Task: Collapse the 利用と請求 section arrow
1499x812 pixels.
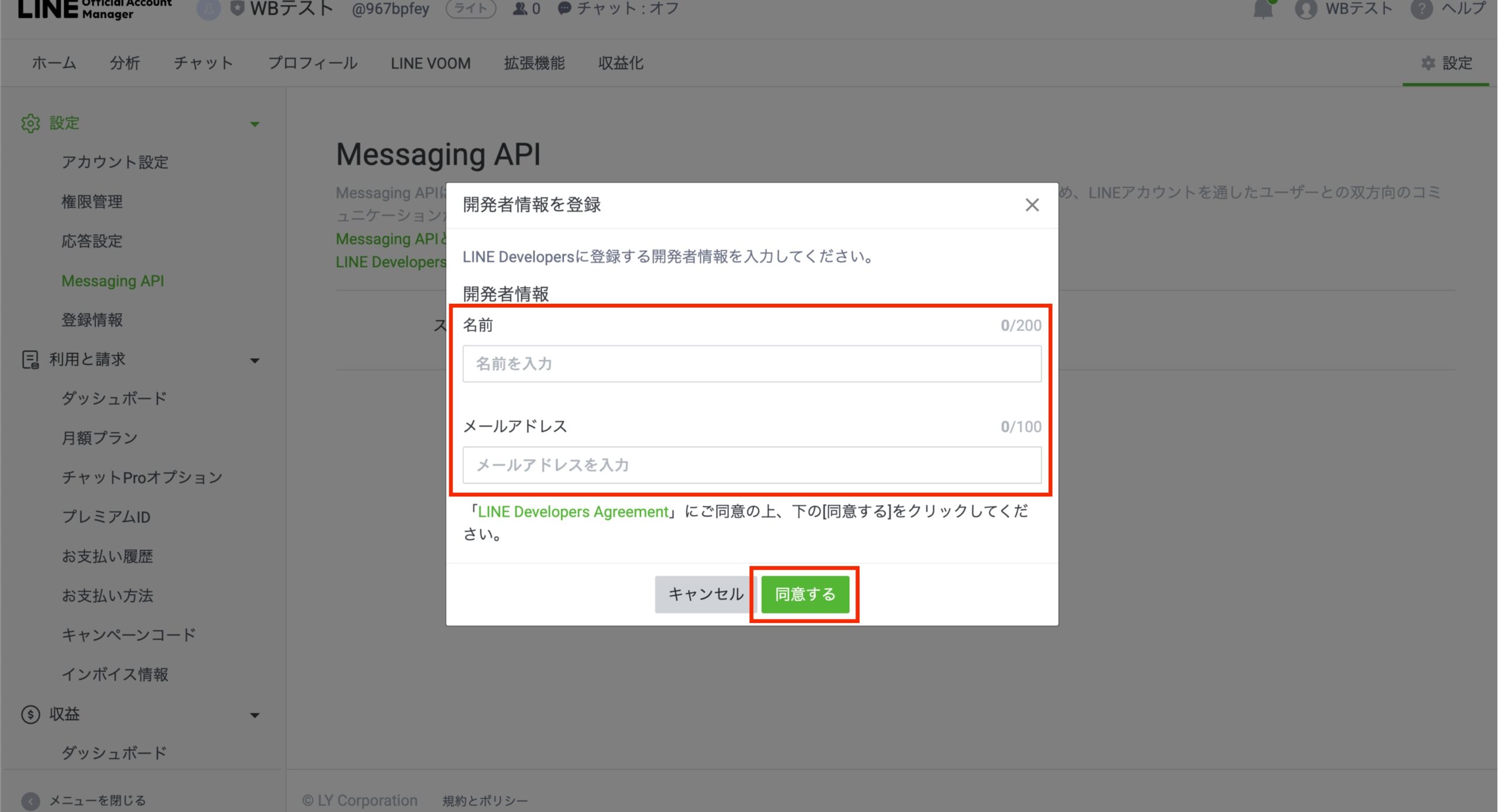Action: pos(255,361)
